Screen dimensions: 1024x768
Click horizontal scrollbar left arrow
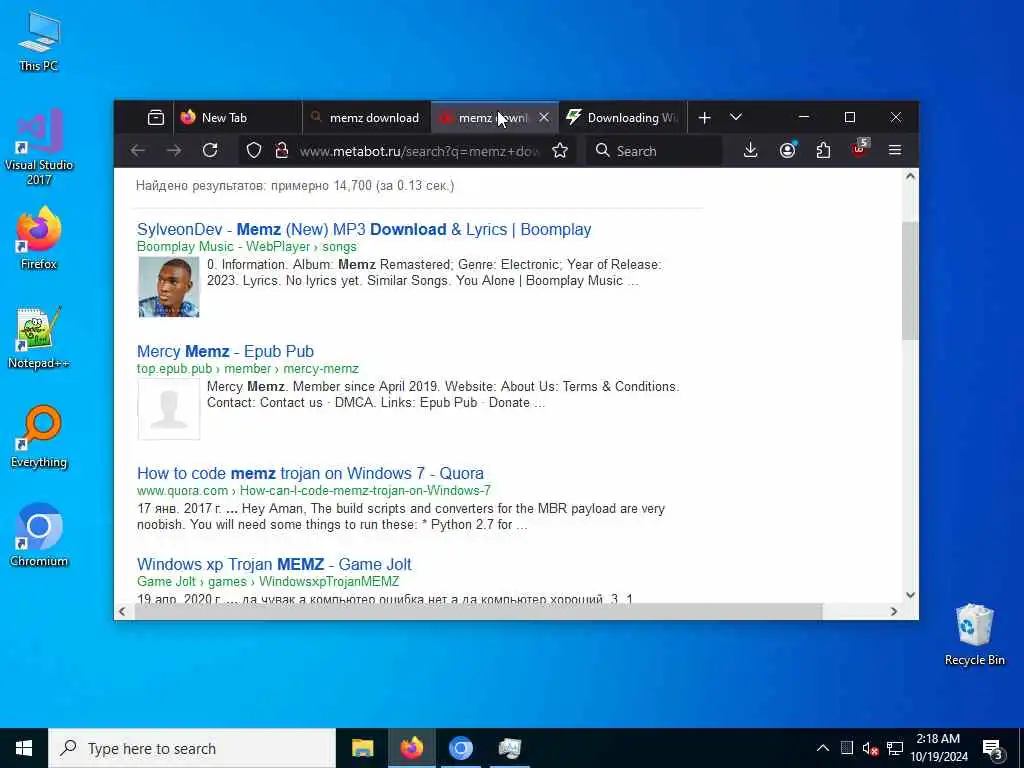[122, 612]
